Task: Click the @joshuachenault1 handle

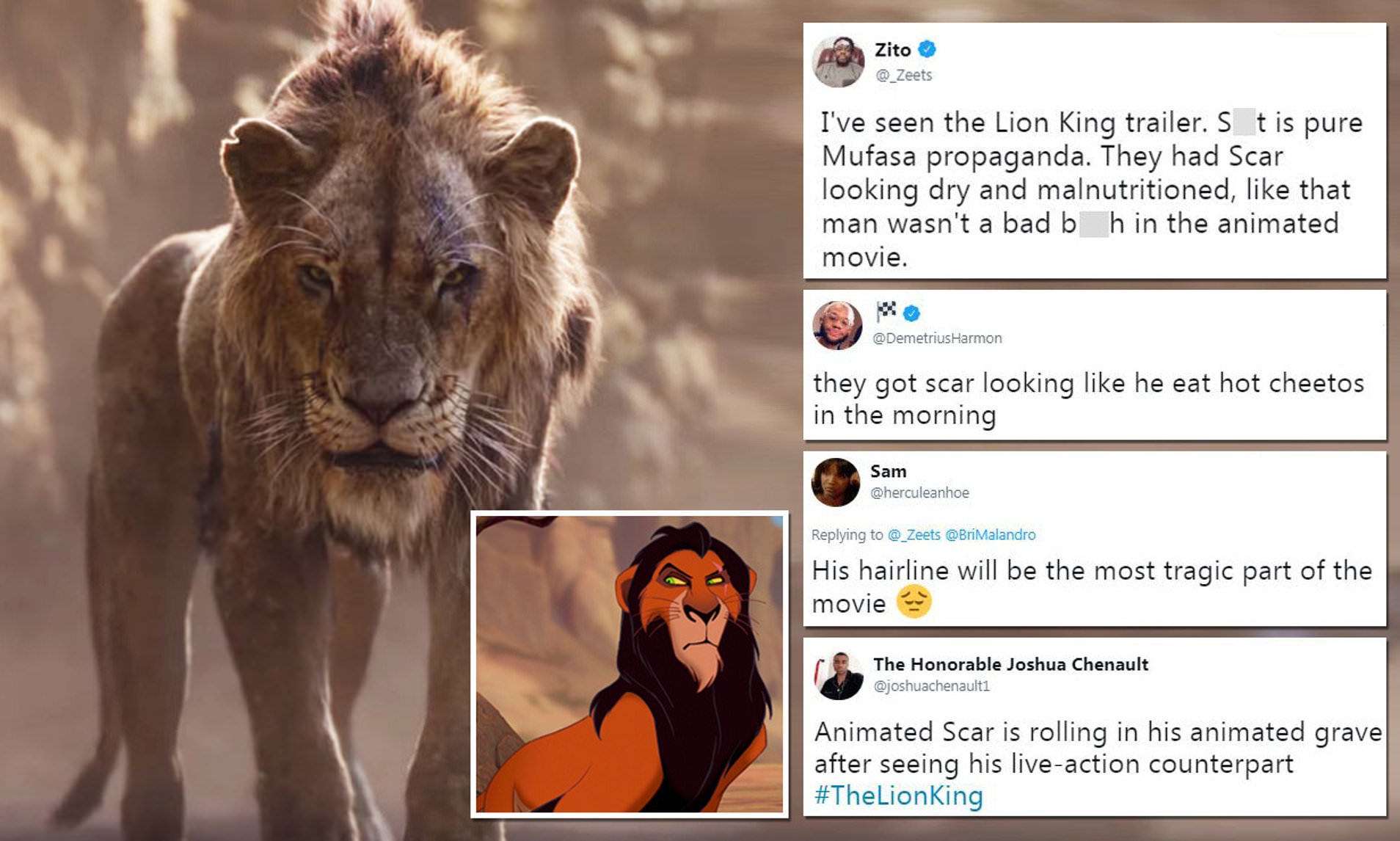Action: pos(930,686)
